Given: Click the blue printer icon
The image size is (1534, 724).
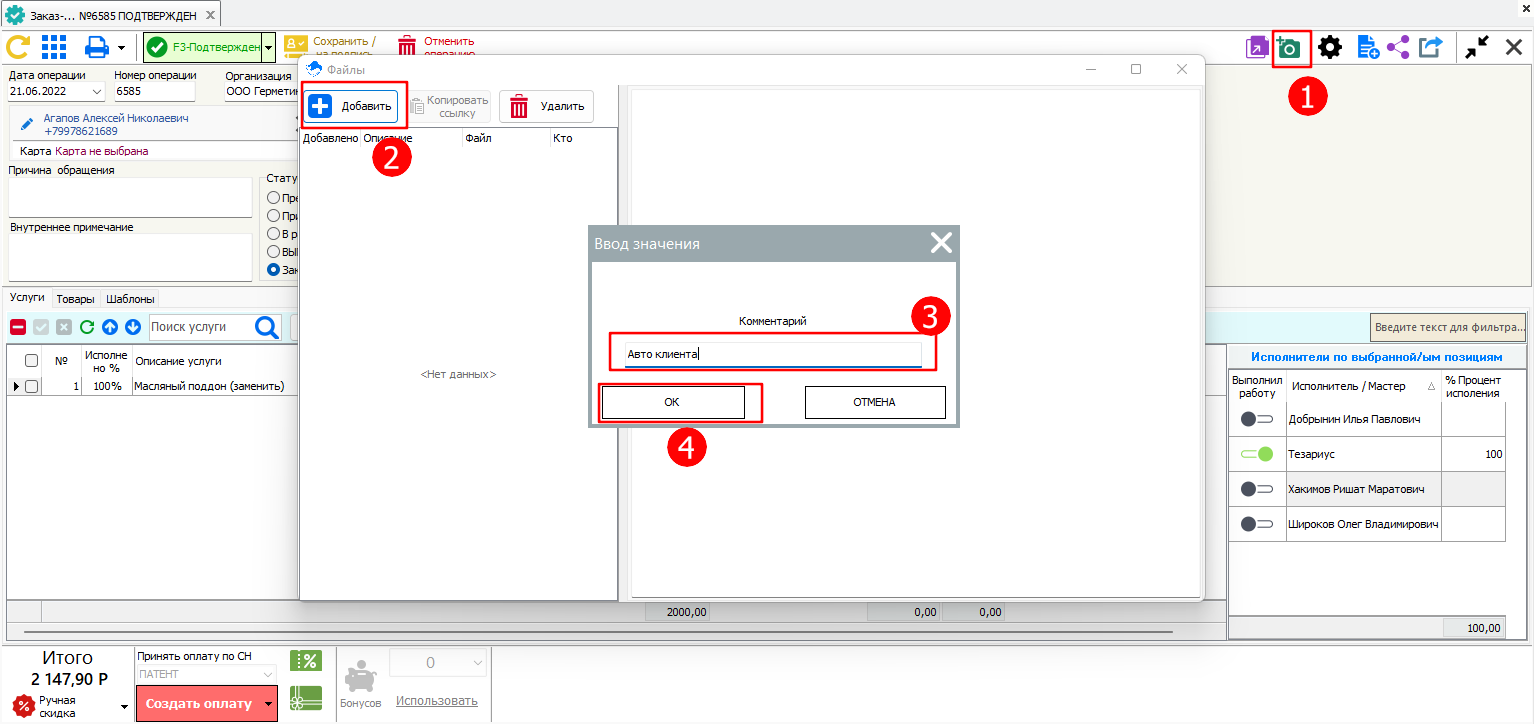Looking at the screenshot, I should (x=97, y=47).
